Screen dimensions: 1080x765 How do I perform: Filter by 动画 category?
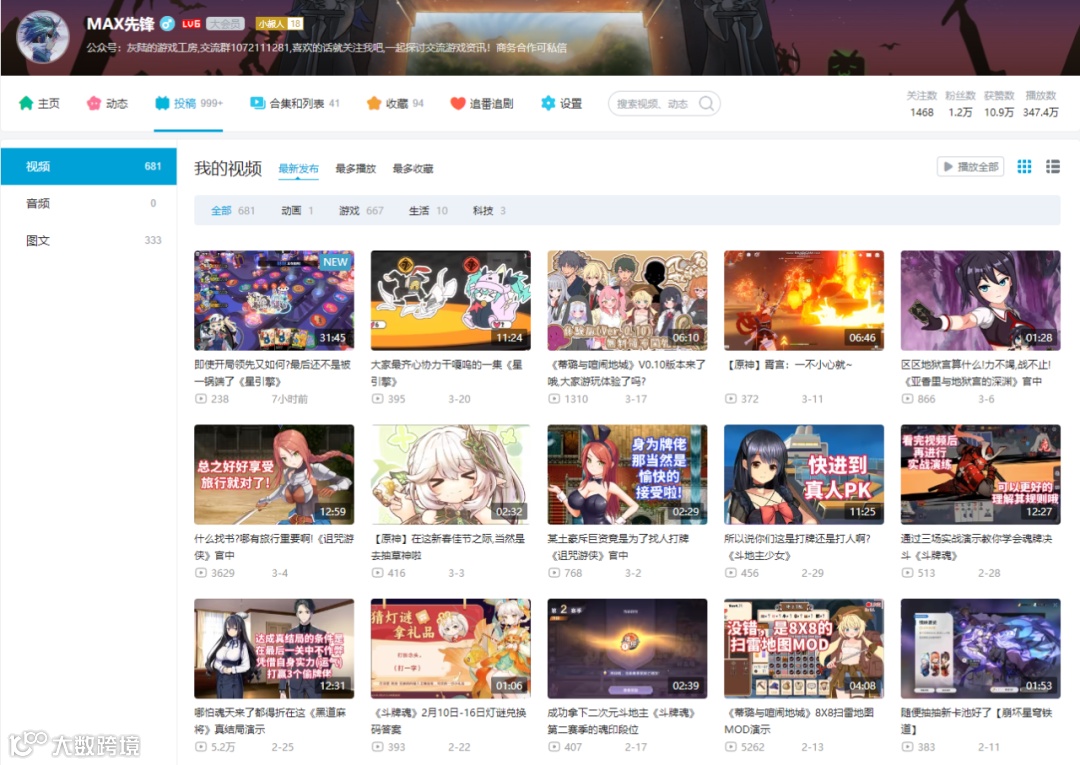(x=297, y=211)
